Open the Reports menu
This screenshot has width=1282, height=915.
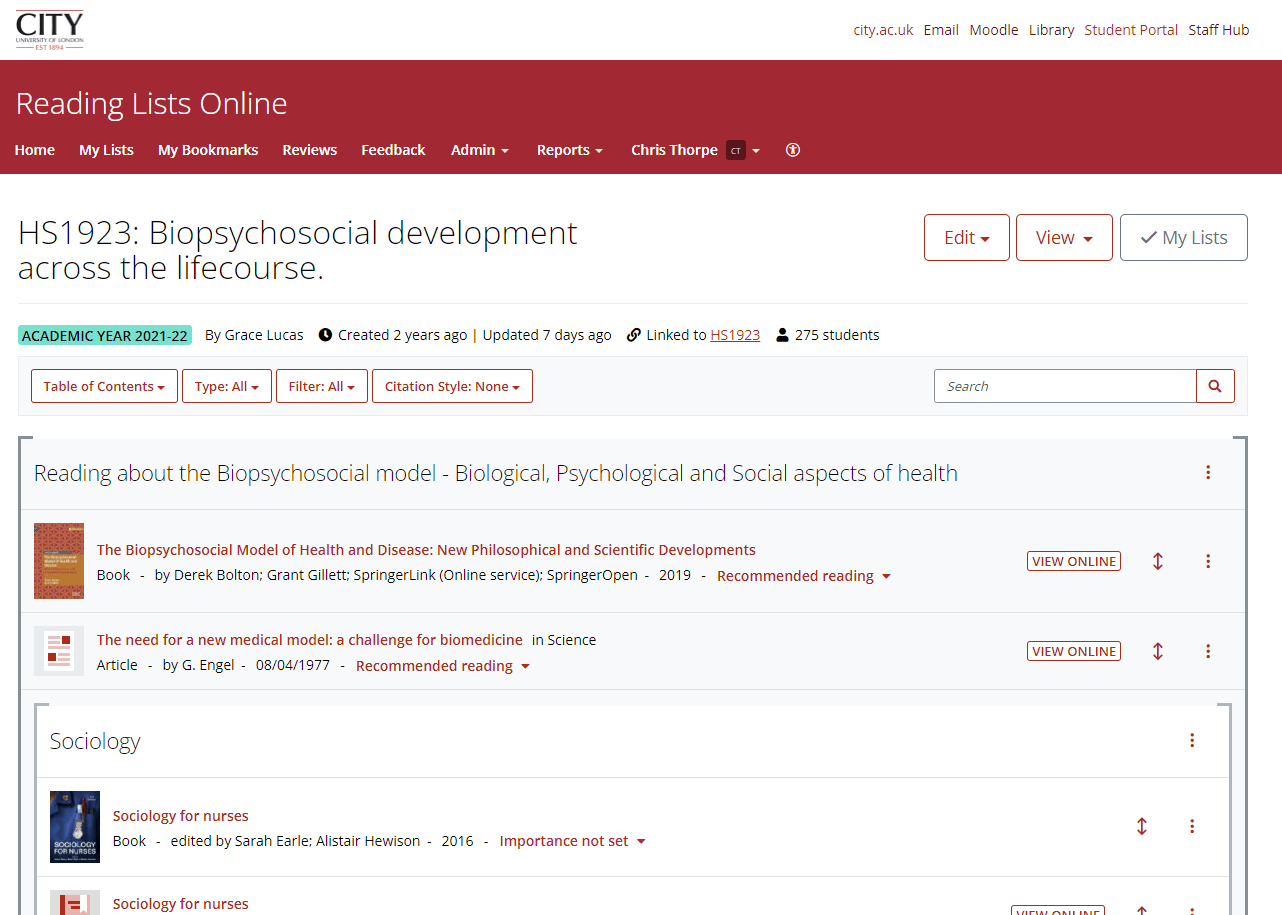569,149
